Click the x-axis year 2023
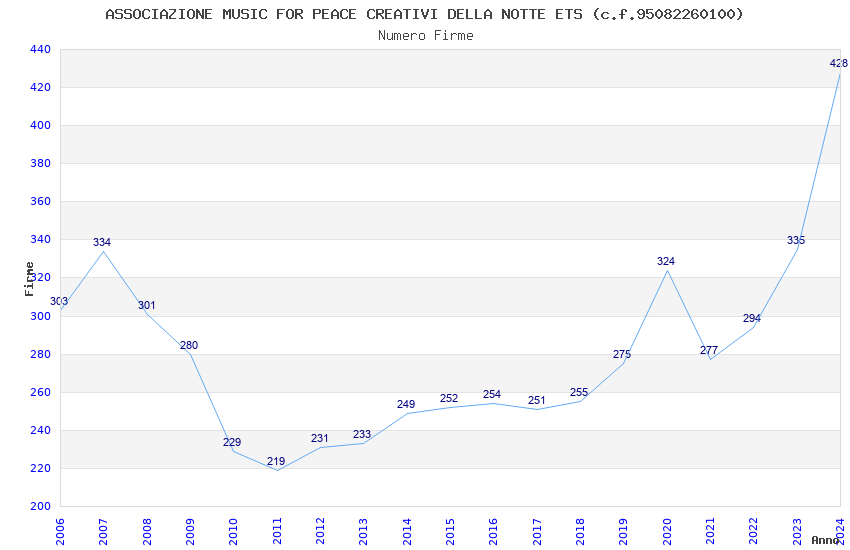 (x=797, y=531)
